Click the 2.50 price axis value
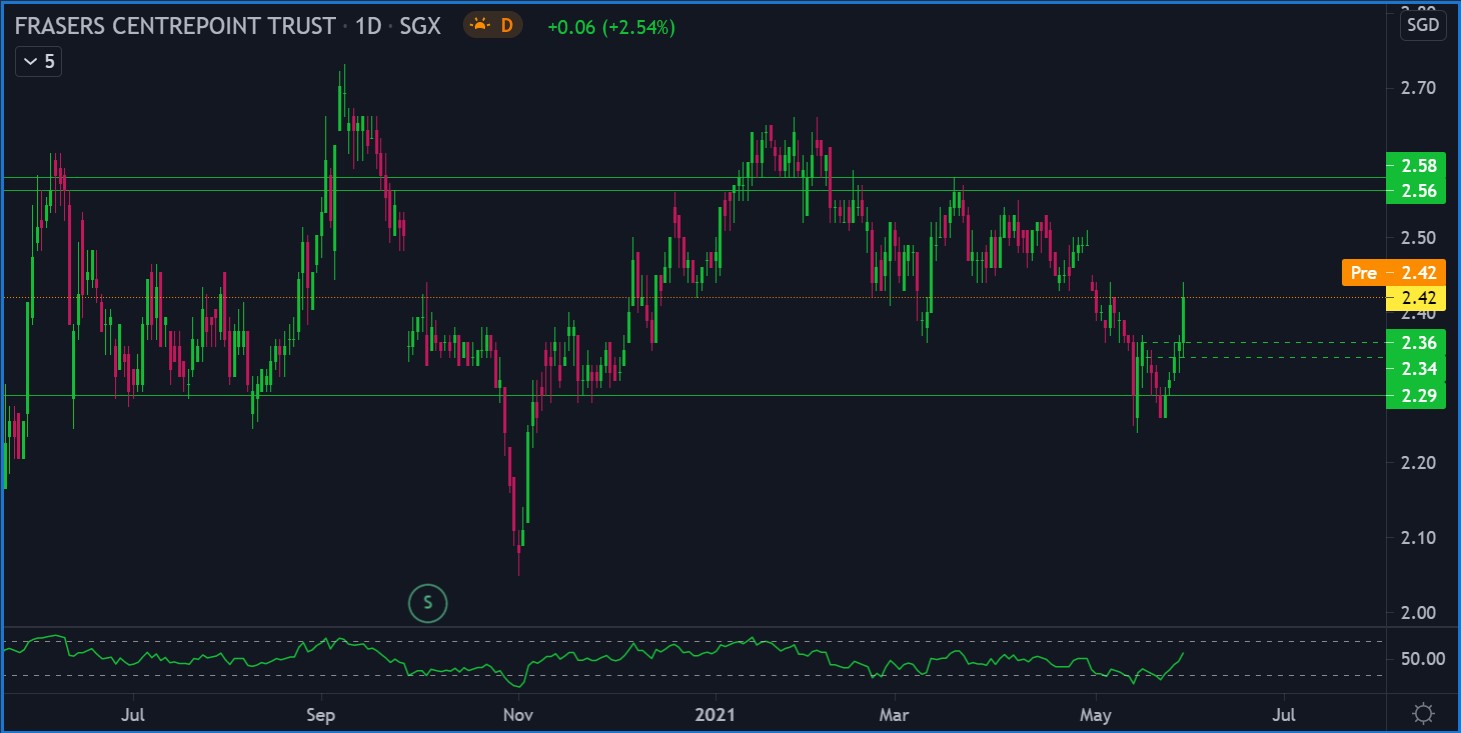1461x733 pixels. pos(1418,238)
